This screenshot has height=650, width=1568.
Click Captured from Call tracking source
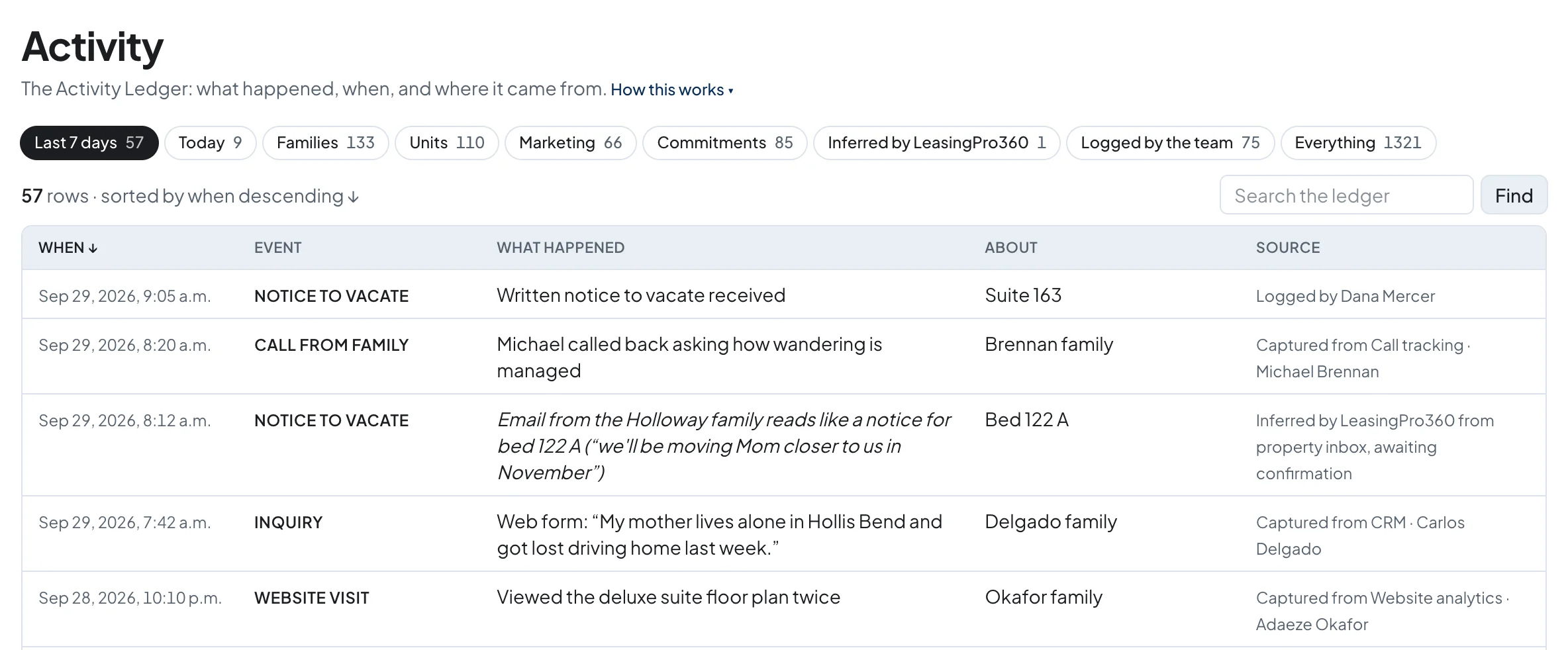1363,358
